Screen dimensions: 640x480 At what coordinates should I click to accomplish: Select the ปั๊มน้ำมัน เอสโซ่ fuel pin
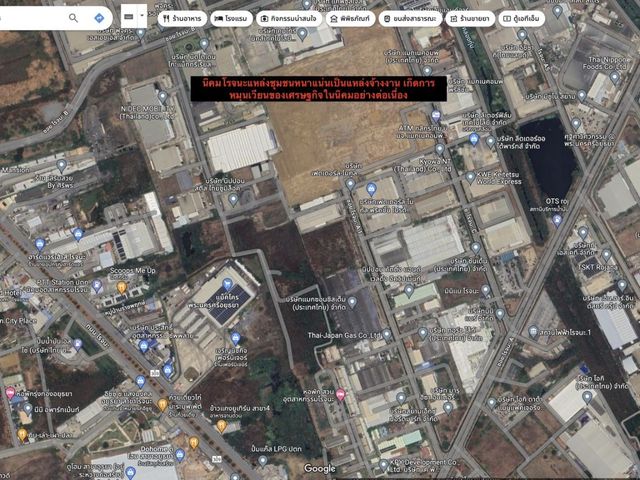(77, 344)
